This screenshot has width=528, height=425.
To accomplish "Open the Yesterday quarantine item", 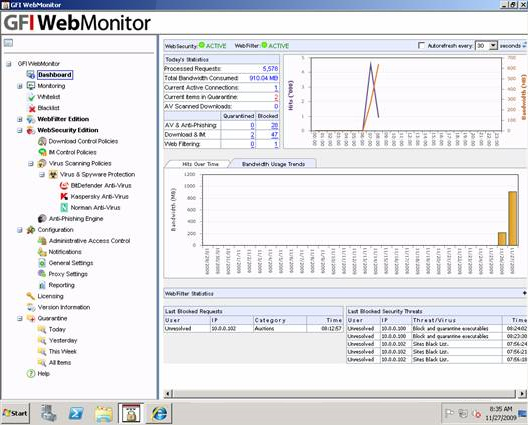I will coord(63,340).
